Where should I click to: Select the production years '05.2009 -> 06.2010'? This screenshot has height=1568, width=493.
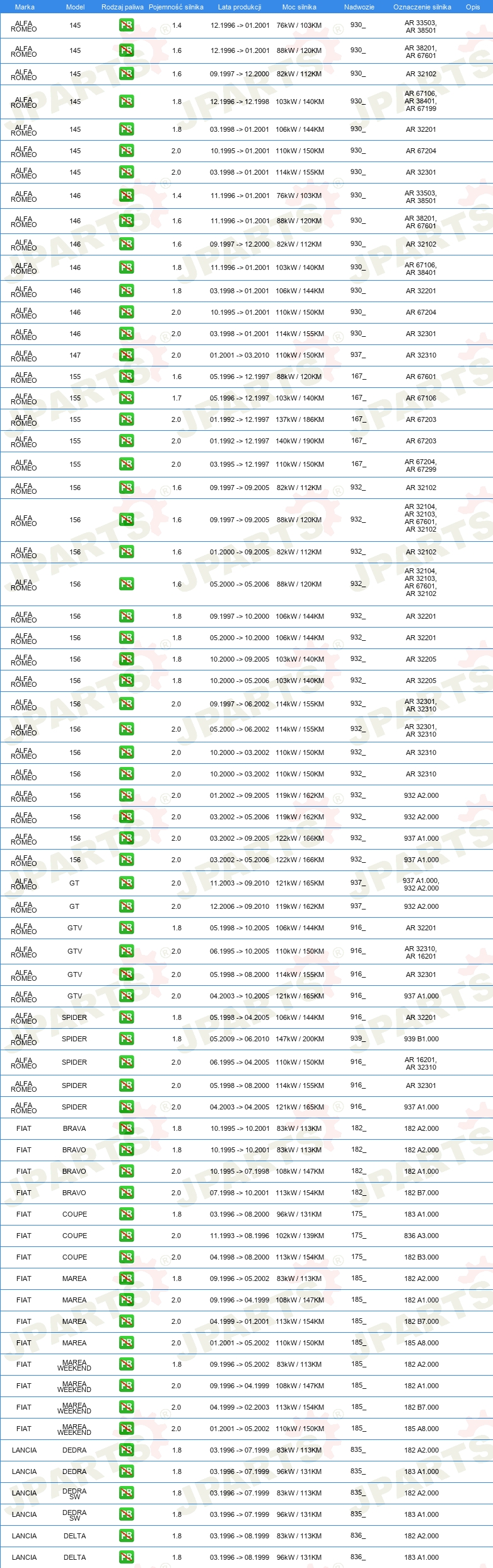240,1039
